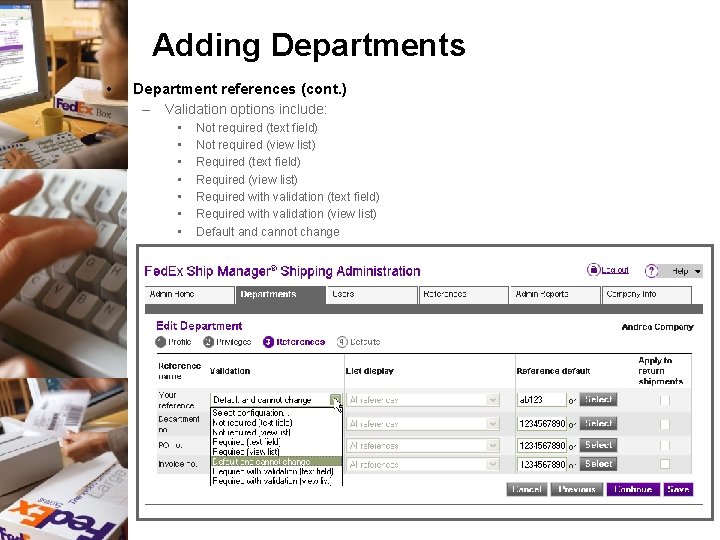This screenshot has height=540, width=720.
Task: Check return shipments for PO no.
Action: pyautogui.click(x=664, y=445)
